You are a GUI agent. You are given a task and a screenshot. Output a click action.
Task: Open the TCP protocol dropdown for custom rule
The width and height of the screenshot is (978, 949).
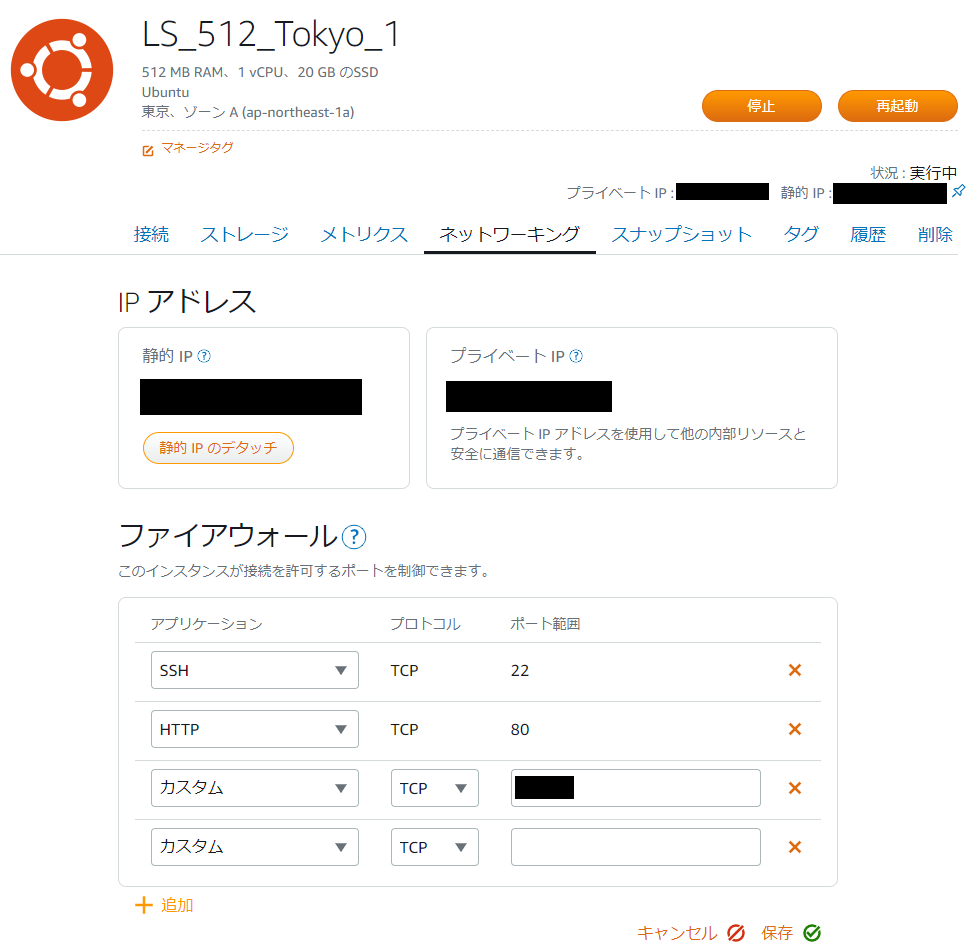pyautogui.click(x=435, y=788)
